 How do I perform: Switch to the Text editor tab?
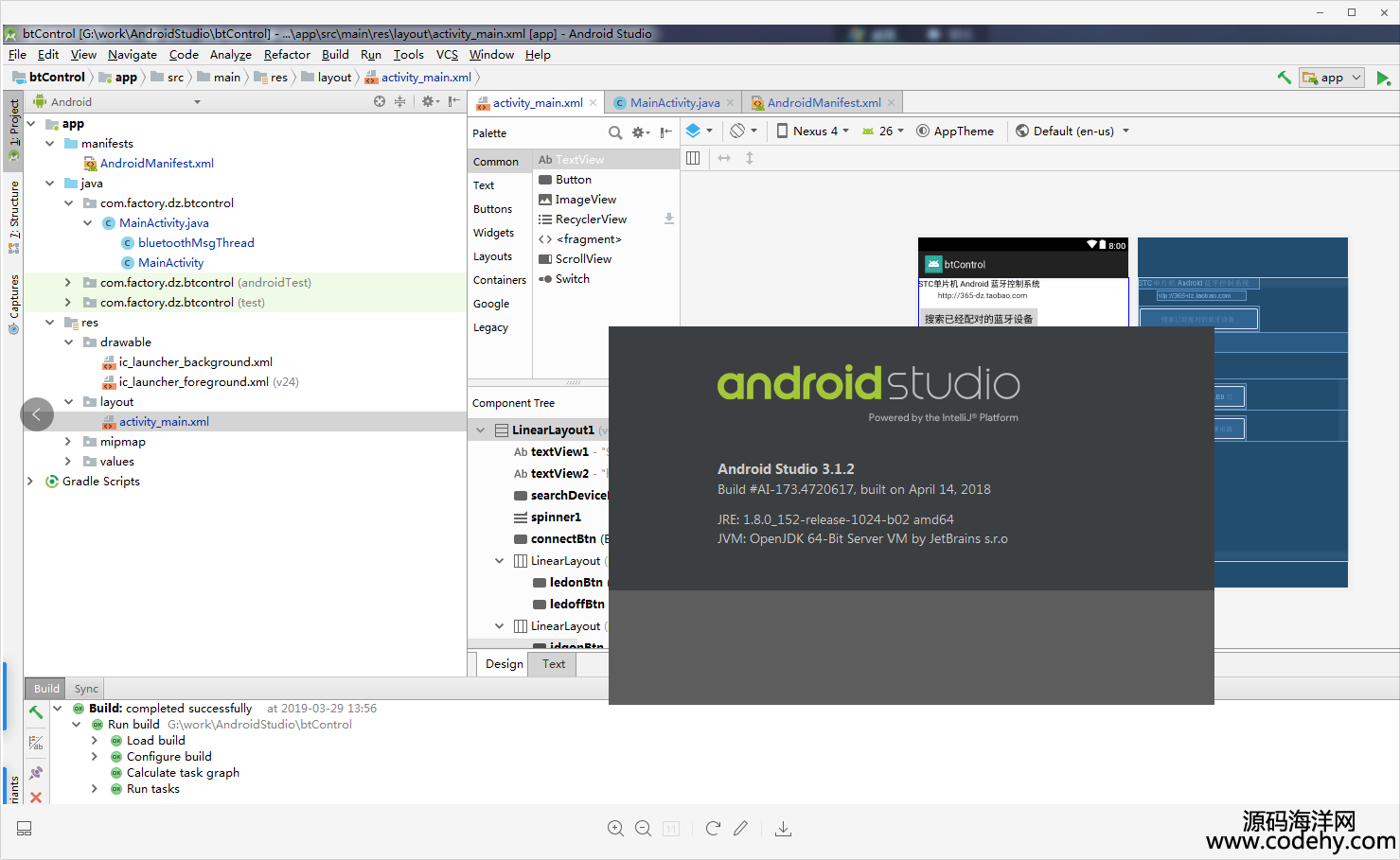point(554,664)
